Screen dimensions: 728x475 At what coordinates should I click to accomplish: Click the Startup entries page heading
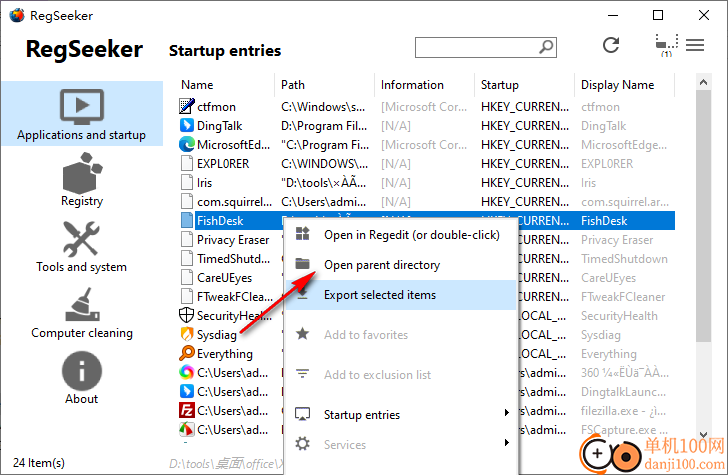225,51
